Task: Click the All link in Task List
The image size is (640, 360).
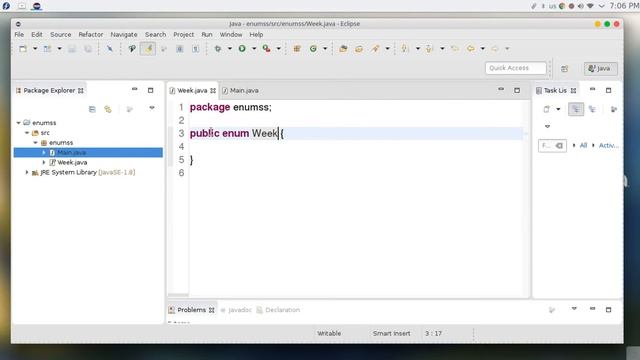Action: [x=583, y=145]
